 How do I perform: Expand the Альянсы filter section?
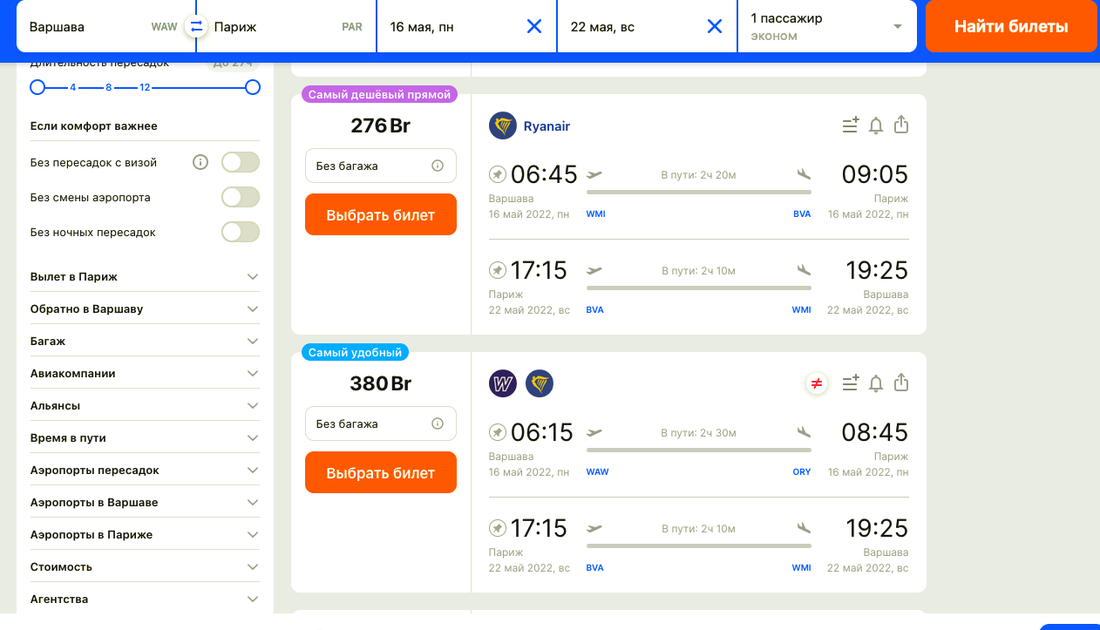coord(144,406)
